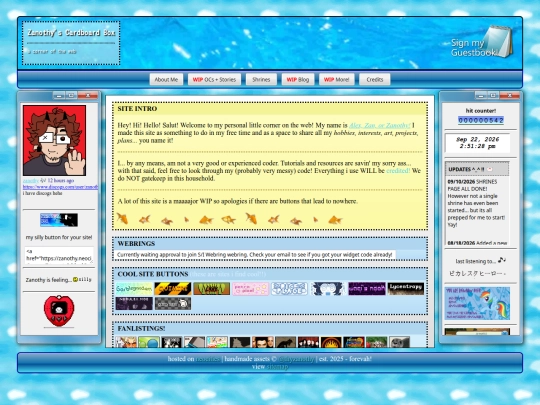Focus the button embed code textarea
Image resolution: width=540 pixels, height=405 pixels.
pyautogui.click(x=59, y=255)
